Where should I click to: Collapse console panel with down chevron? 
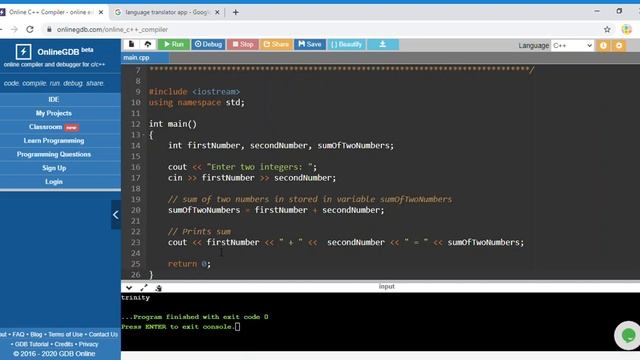(129, 288)
